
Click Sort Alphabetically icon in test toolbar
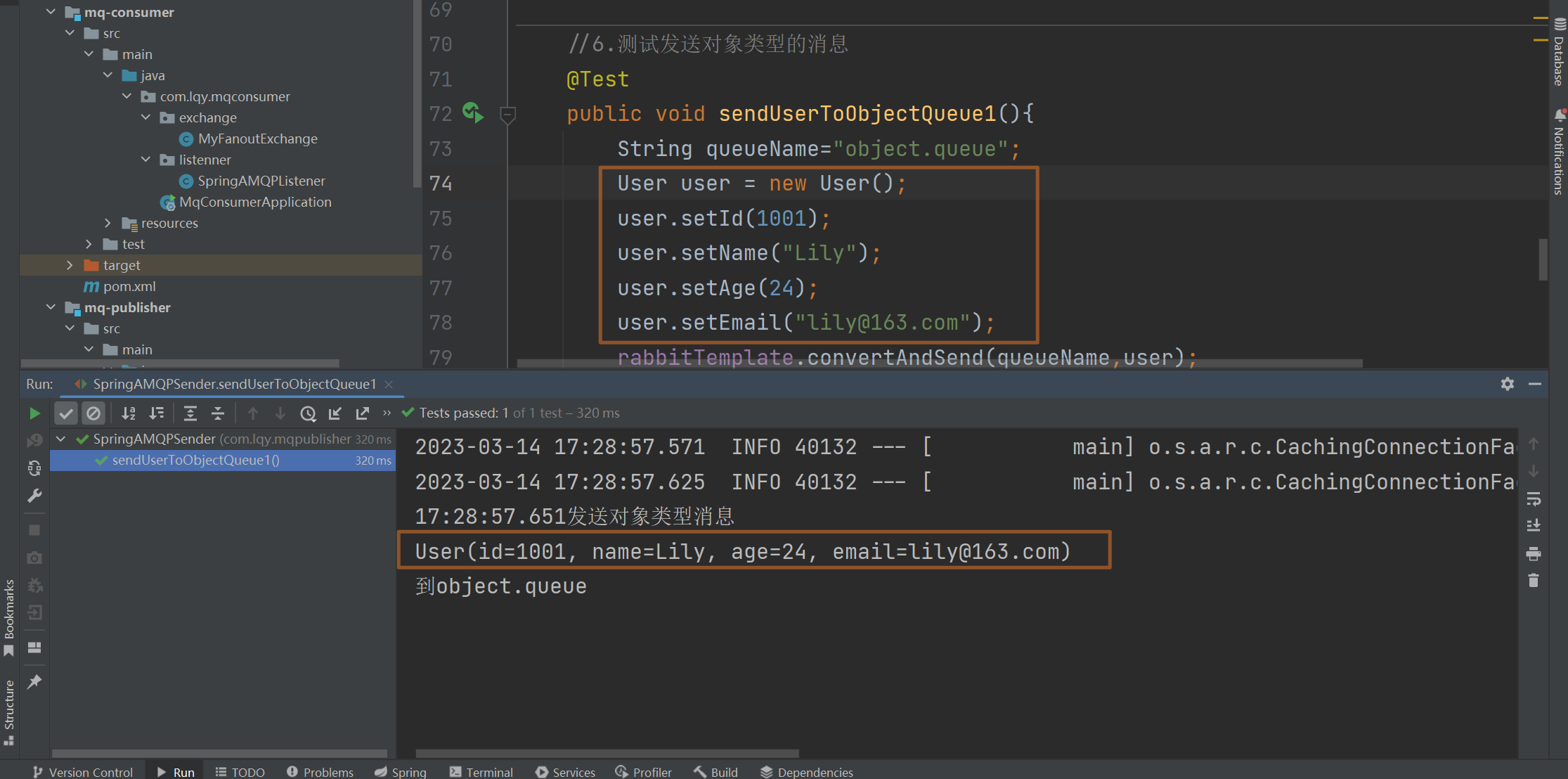tap(129, 413)
